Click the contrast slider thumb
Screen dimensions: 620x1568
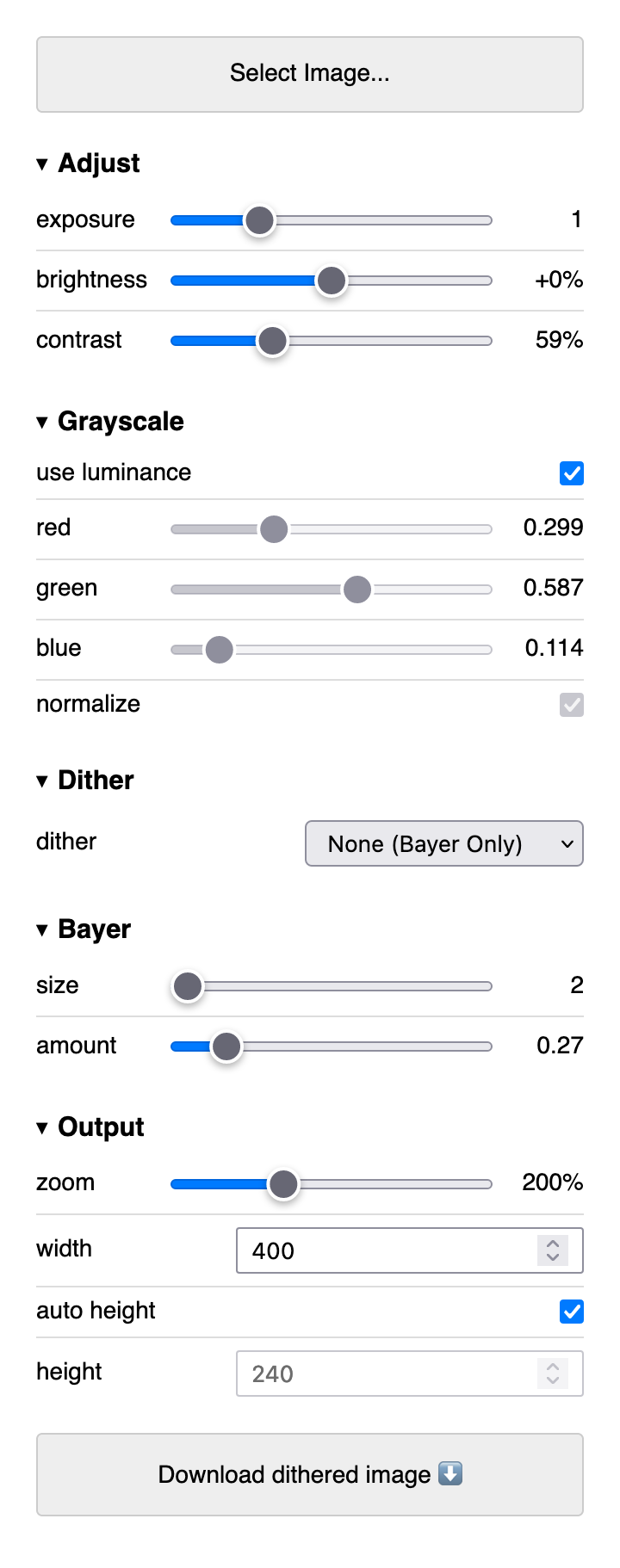coord(273,341)
